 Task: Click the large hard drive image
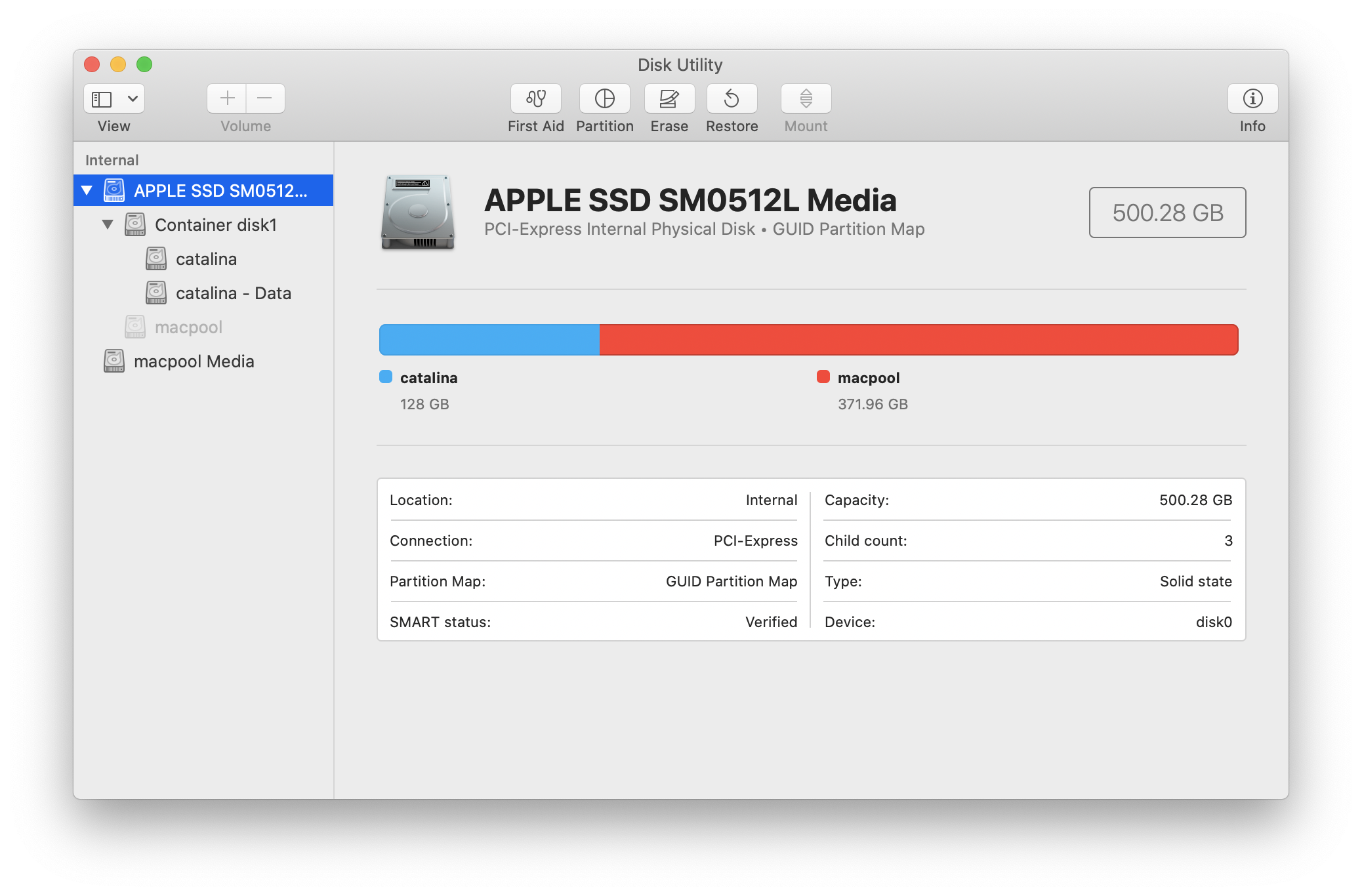418,212
